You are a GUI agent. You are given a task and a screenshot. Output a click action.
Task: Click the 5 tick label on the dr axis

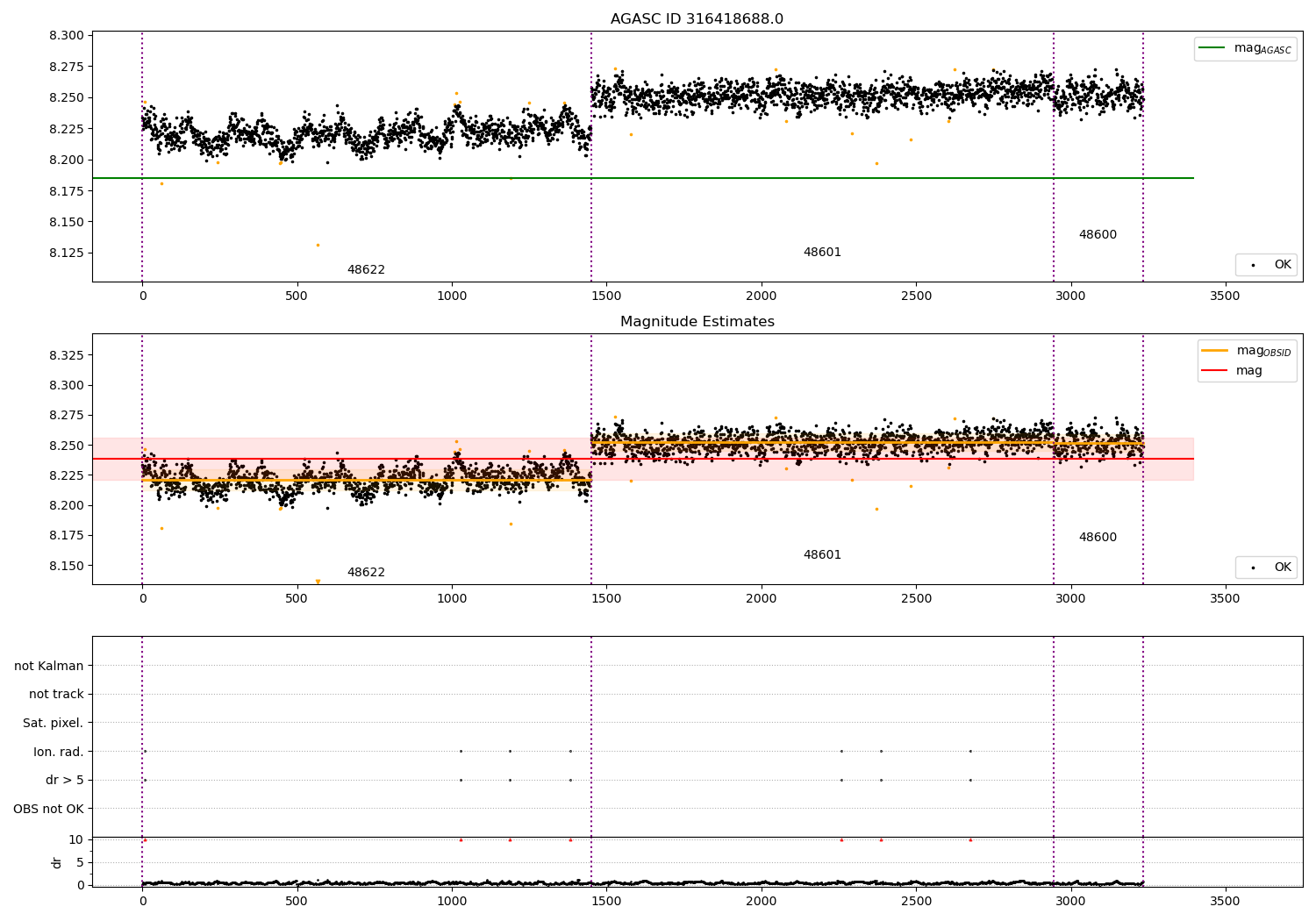pos(80,862)
